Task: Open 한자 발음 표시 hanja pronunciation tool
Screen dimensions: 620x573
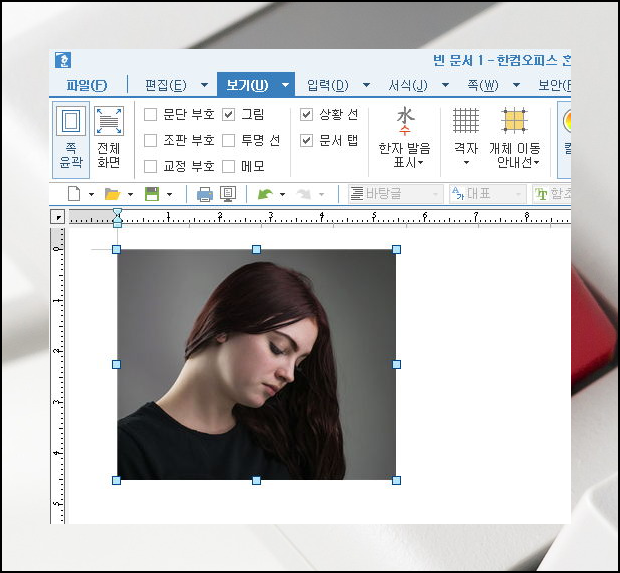Action: 404,138
